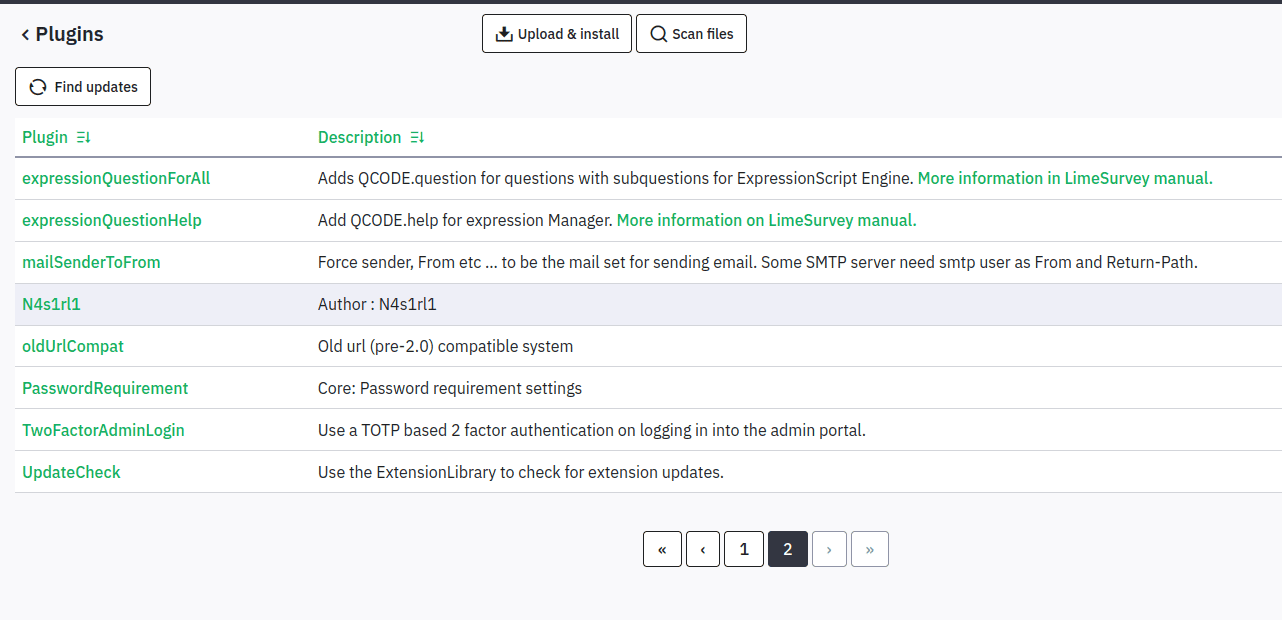This screenshot has height=620, width=1282.
Task: Click the Scan files button
Action: [x=691, y=34]
